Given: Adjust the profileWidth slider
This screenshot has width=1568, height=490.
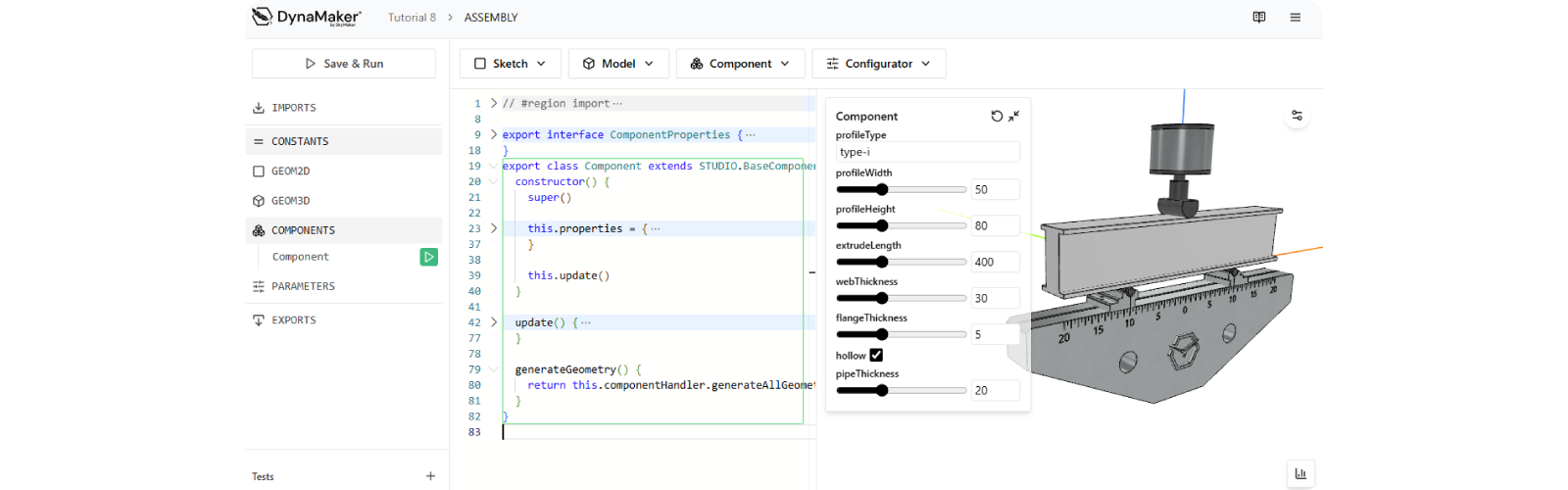Looking at the screenshot, I should pos(882,189).
